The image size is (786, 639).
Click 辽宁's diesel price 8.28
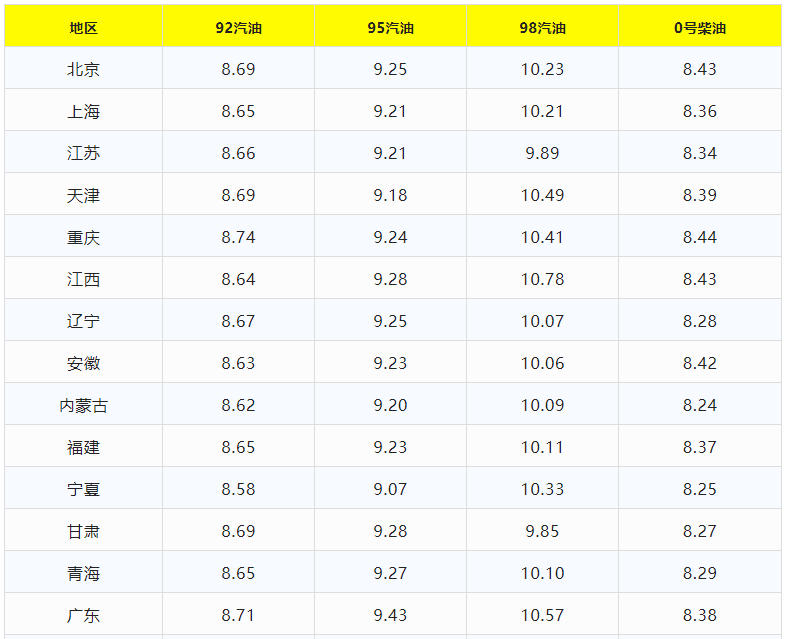[x=699, y=322]
